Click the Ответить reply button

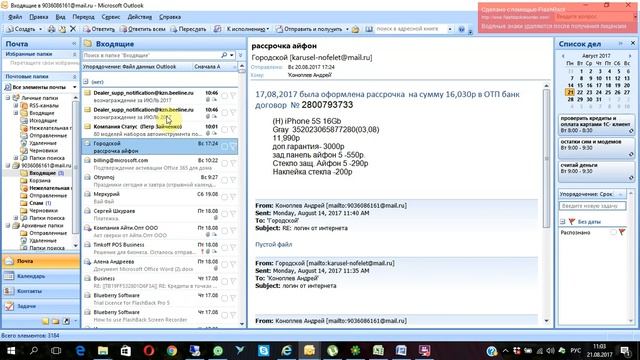pyautogui.click(x=99, y=29)
